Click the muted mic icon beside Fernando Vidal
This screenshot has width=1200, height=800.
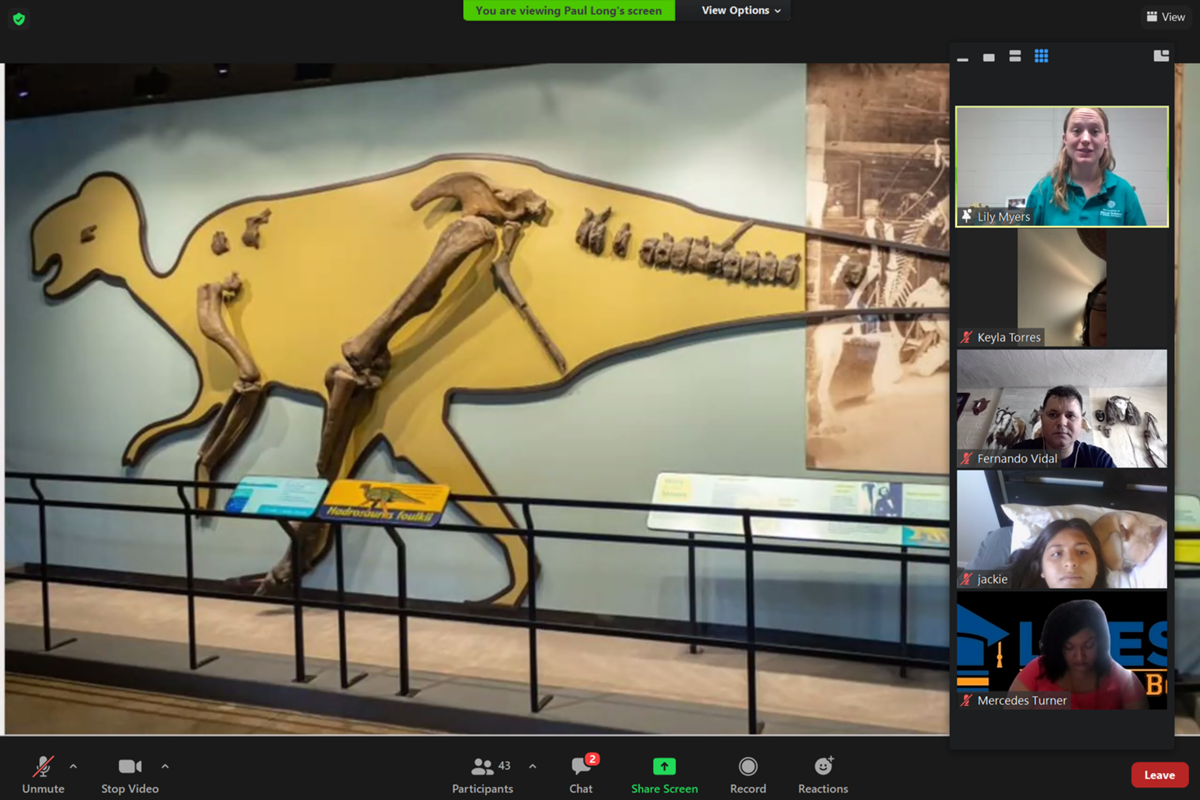(x=966, y=459)
